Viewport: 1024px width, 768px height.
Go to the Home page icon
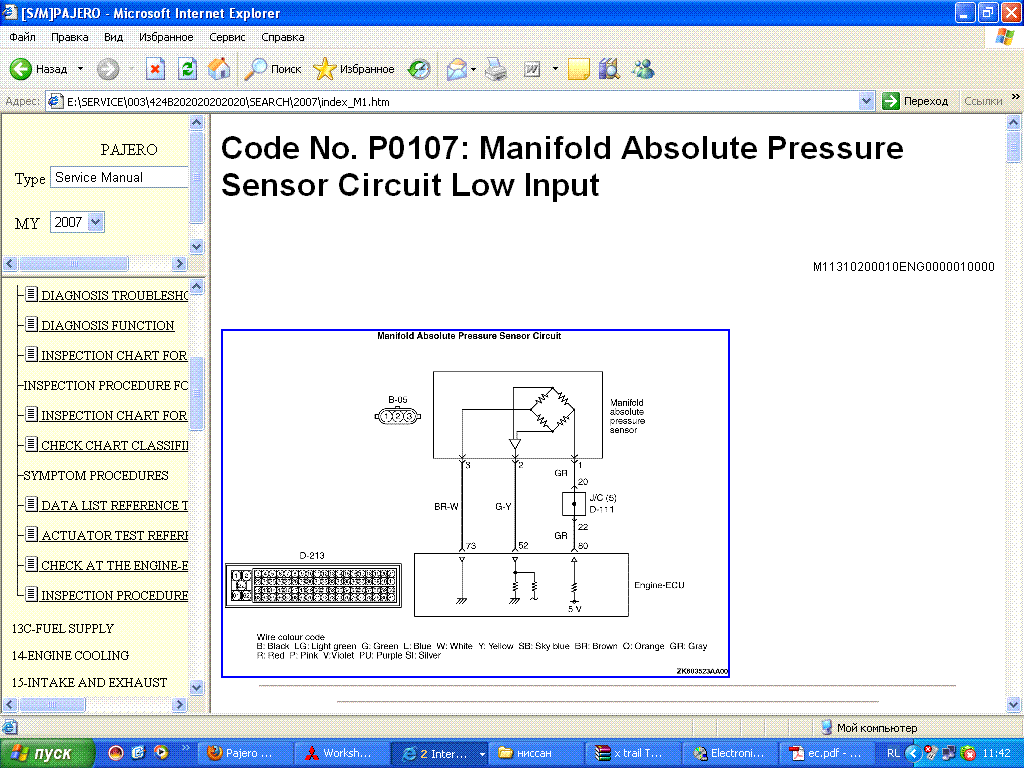(219, 69)
